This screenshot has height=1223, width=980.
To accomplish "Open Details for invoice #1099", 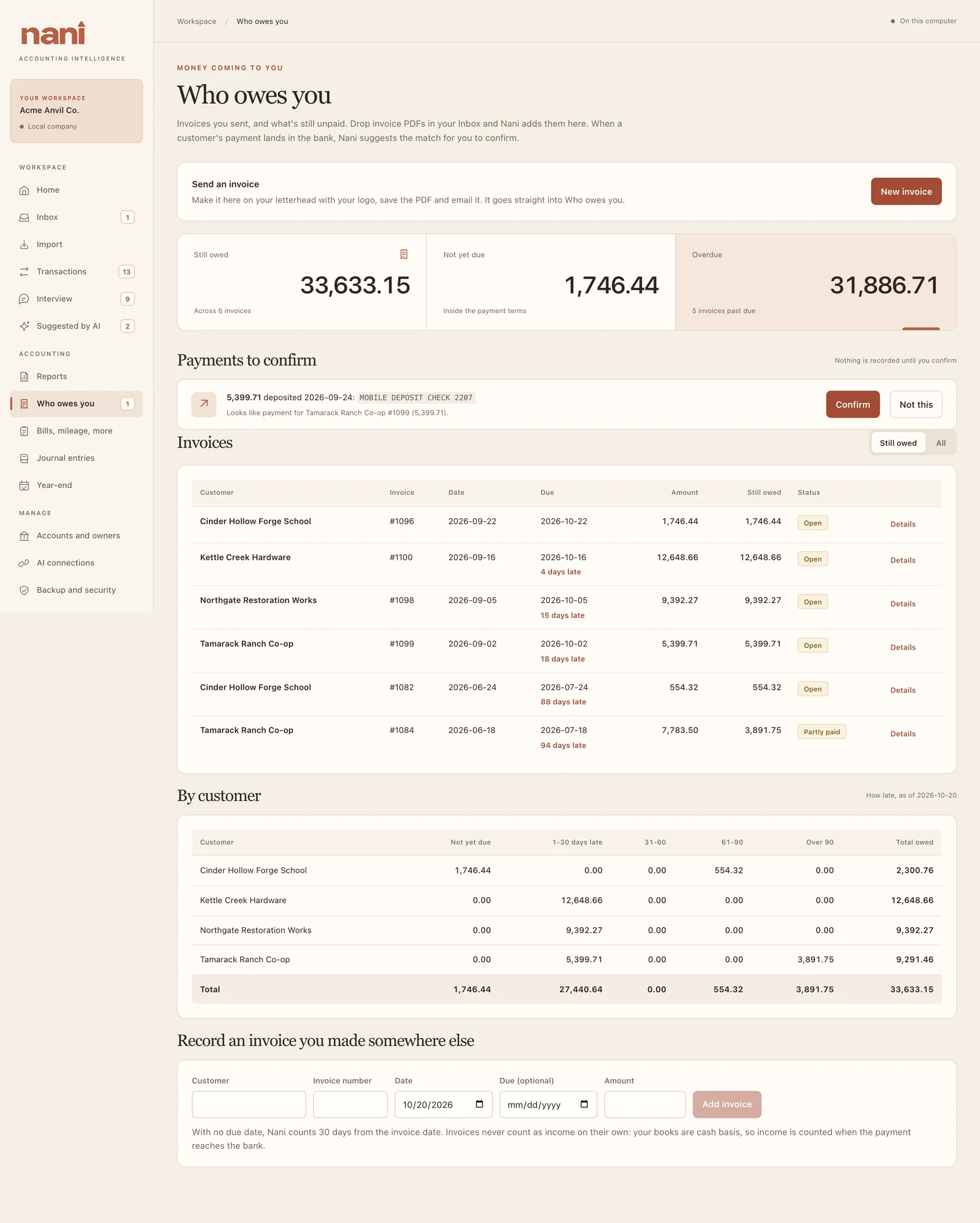I will pos(903,647).
